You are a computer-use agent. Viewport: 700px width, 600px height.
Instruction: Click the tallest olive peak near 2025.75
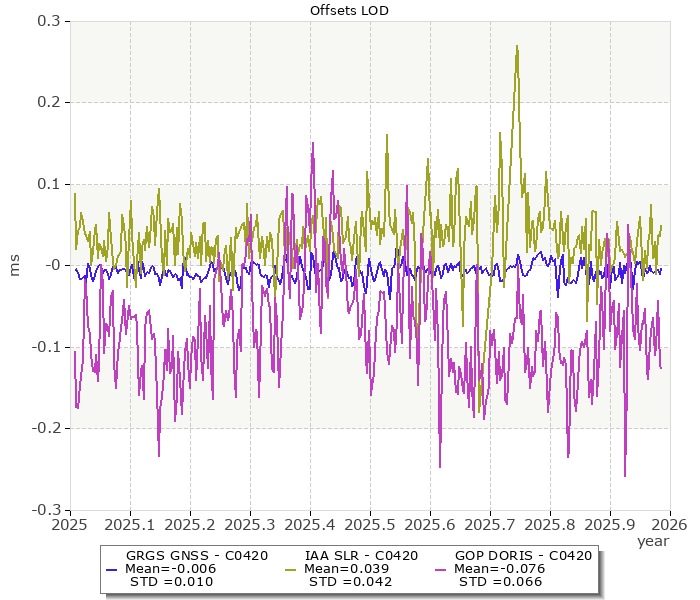[517, 47]
